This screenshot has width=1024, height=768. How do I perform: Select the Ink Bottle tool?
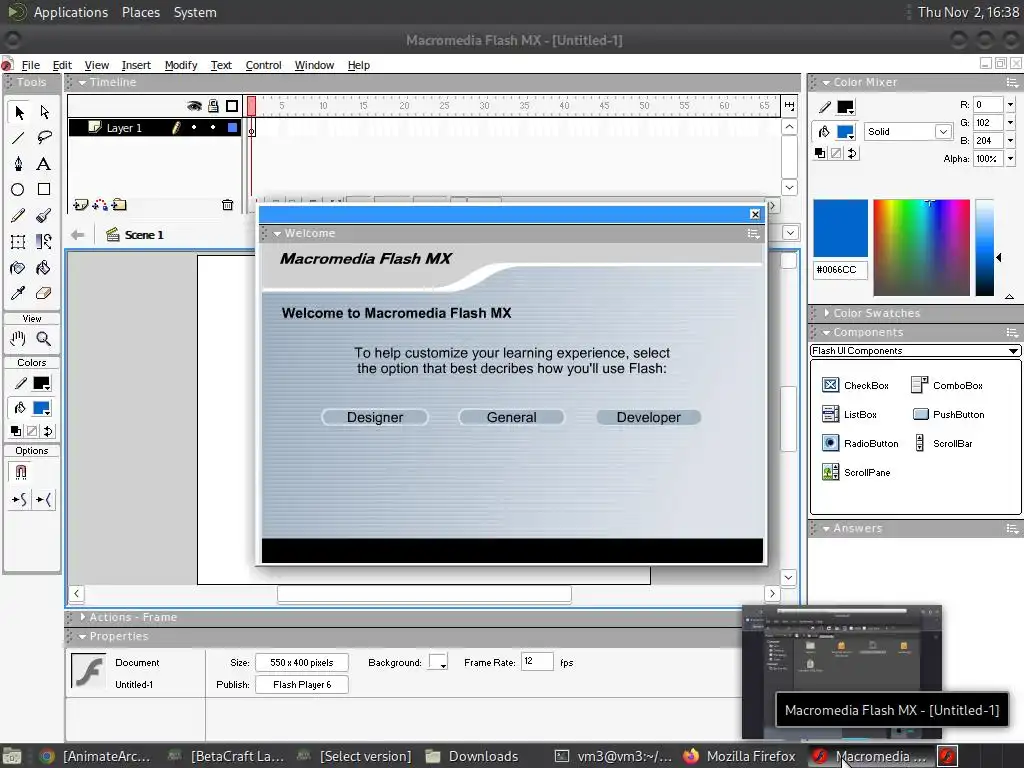(18, 268)
